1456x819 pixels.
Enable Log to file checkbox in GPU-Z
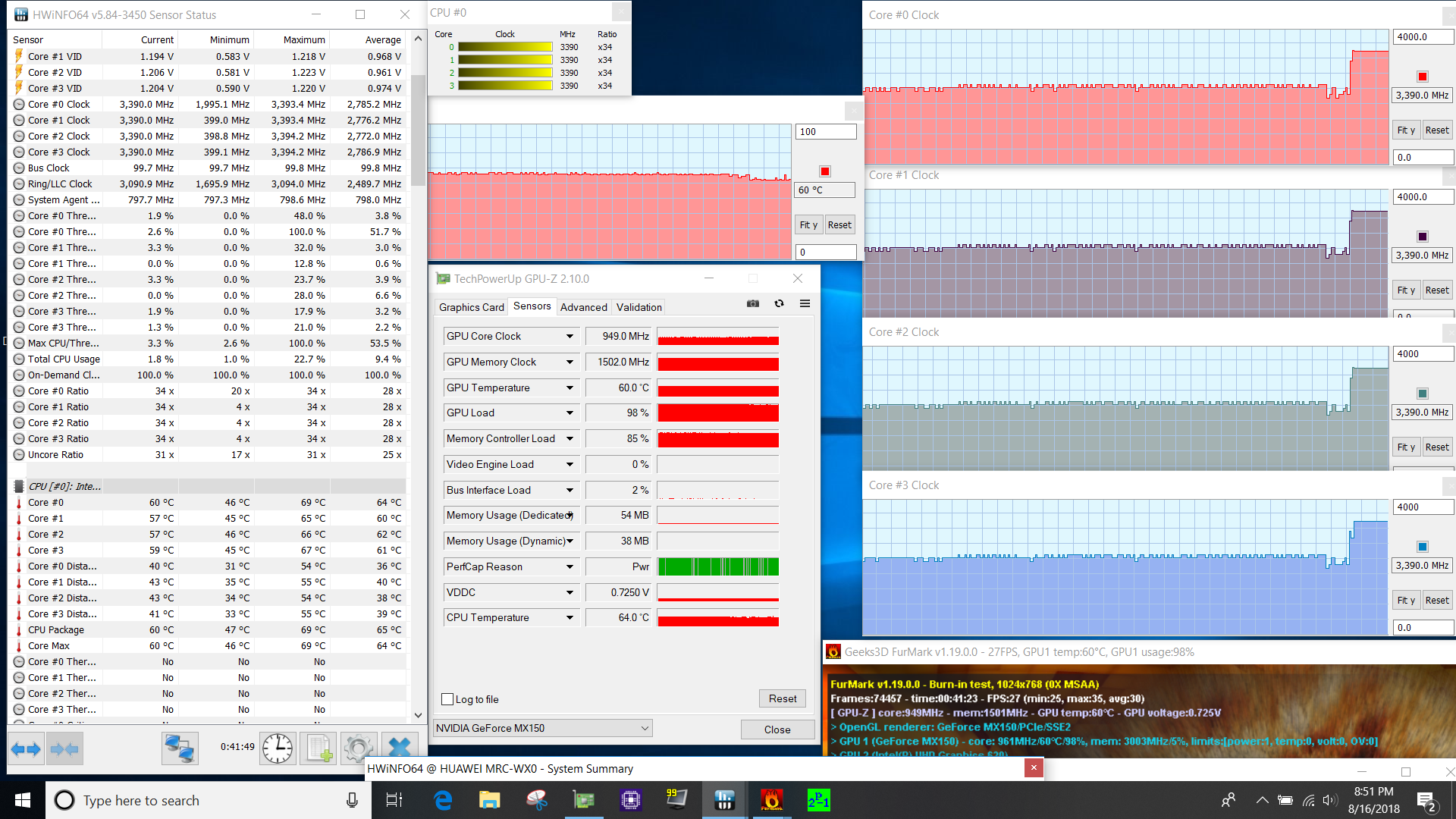[x=447, y=699]
